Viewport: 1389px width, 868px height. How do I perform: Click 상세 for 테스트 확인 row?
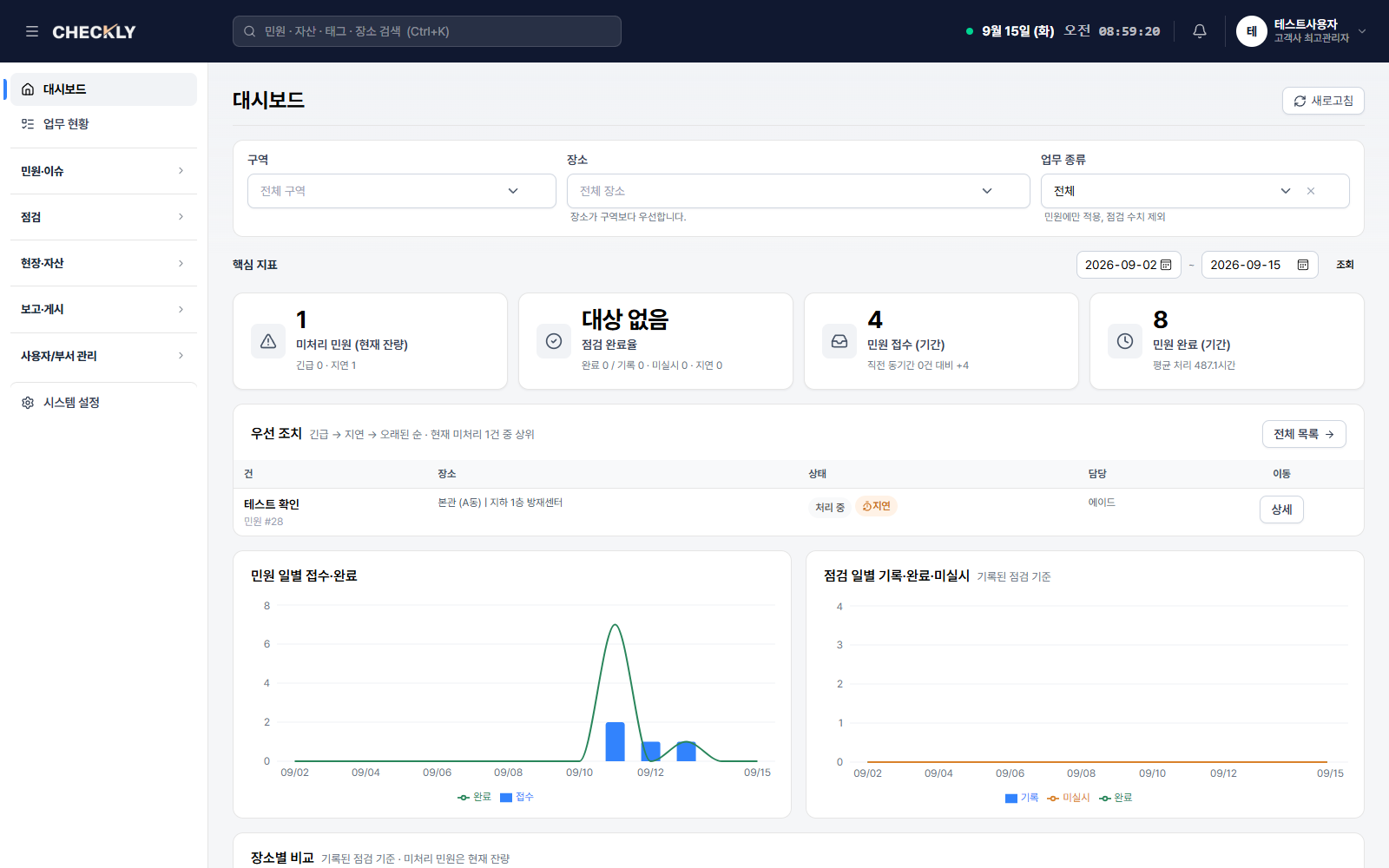tap(1281, 510)
